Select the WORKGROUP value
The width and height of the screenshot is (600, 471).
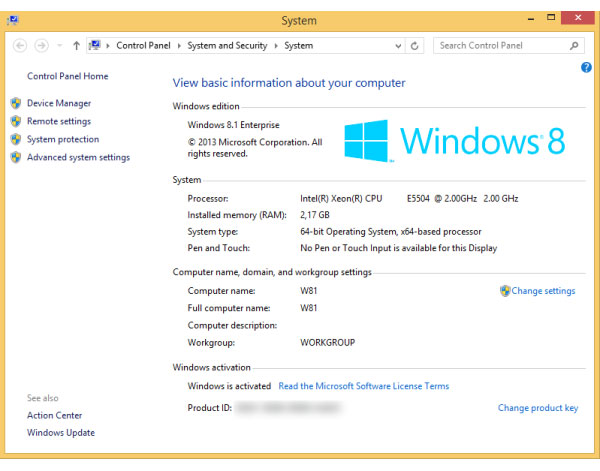click(x=328, y=342)
